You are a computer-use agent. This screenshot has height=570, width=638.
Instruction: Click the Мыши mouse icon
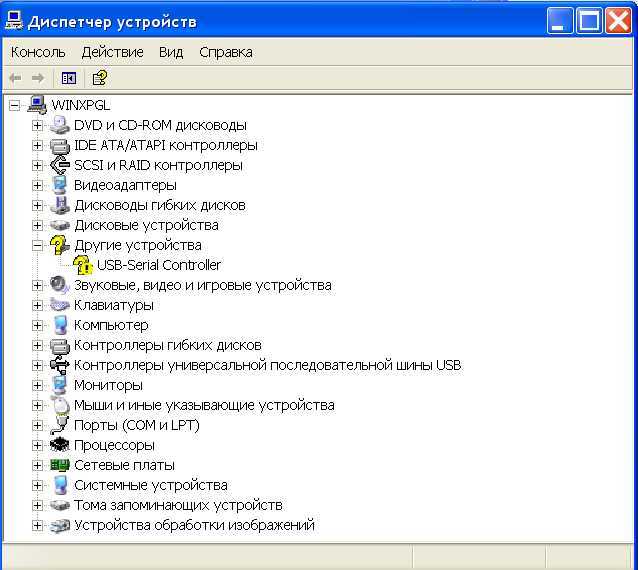(x=60, y=405)
